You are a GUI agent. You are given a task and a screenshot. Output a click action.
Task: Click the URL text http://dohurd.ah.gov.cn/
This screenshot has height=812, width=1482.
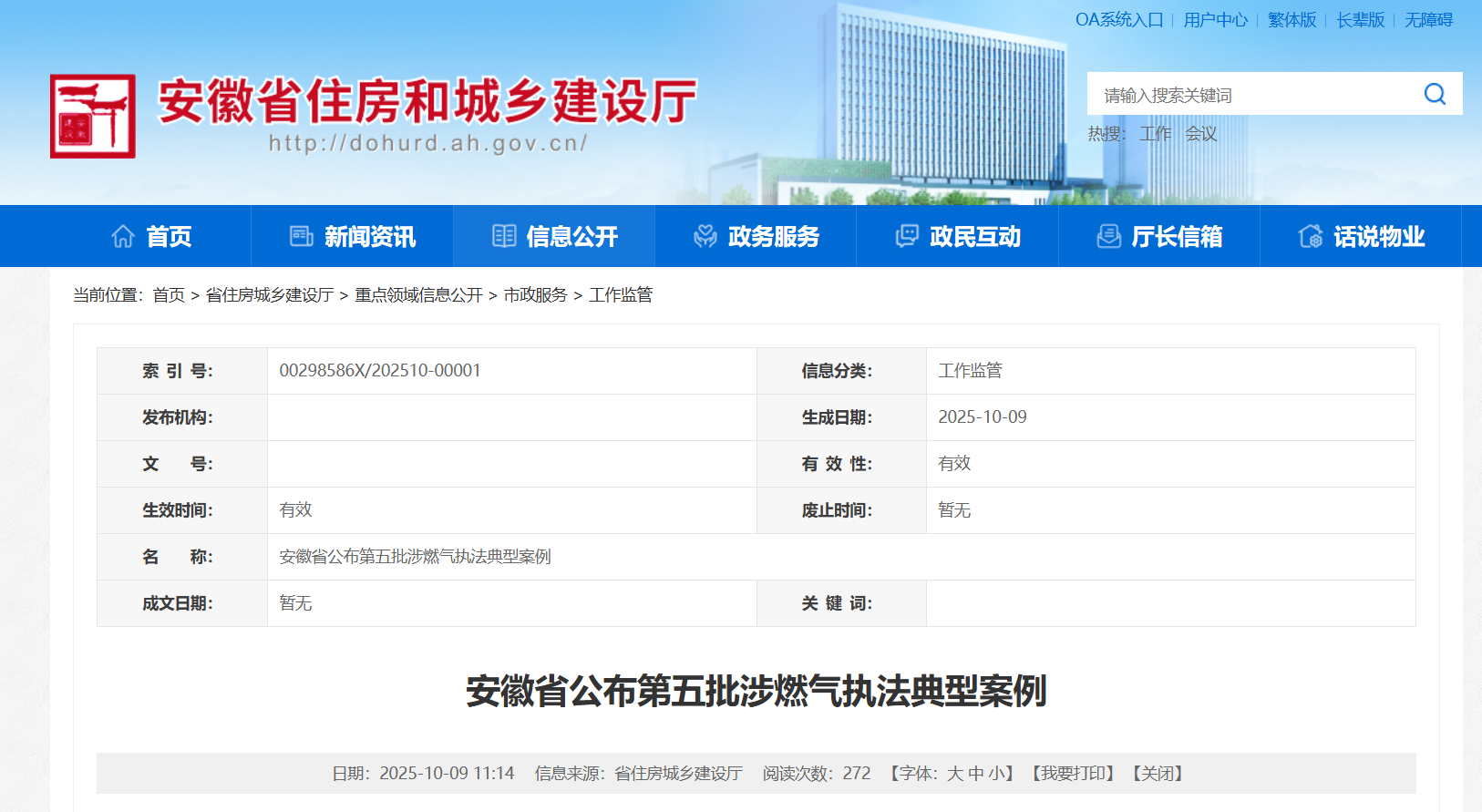coord(428,143)
